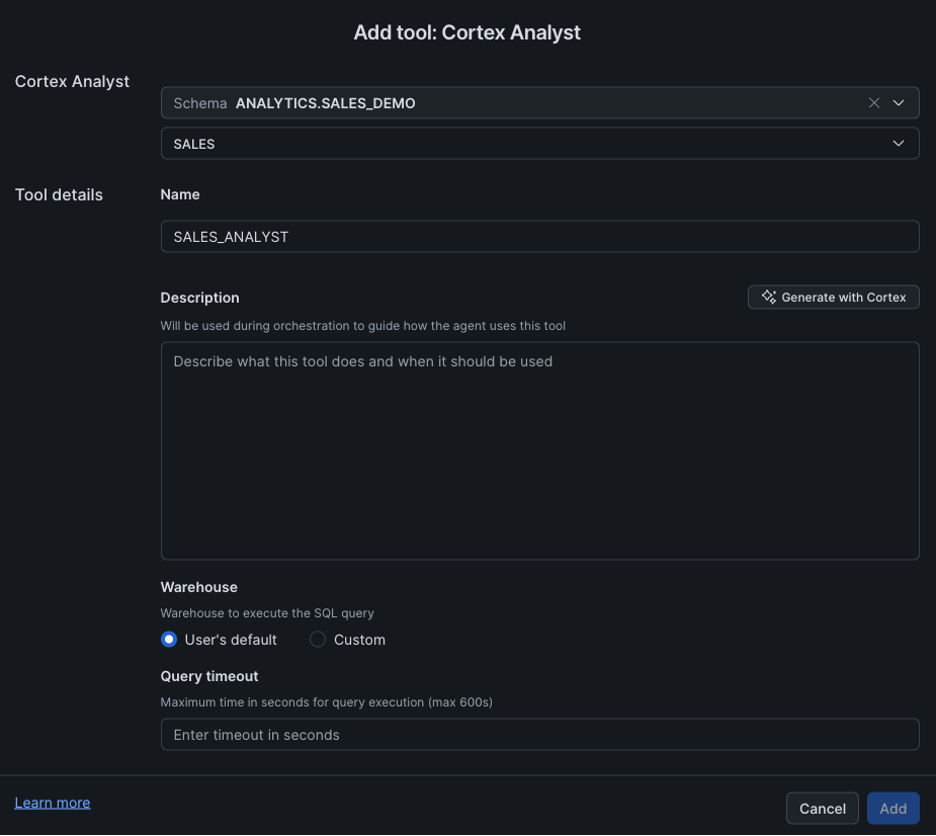Click the Query timeout heading
Viewport: 936px width, 836px height.
pyautogui.click(x=210, y=676)
